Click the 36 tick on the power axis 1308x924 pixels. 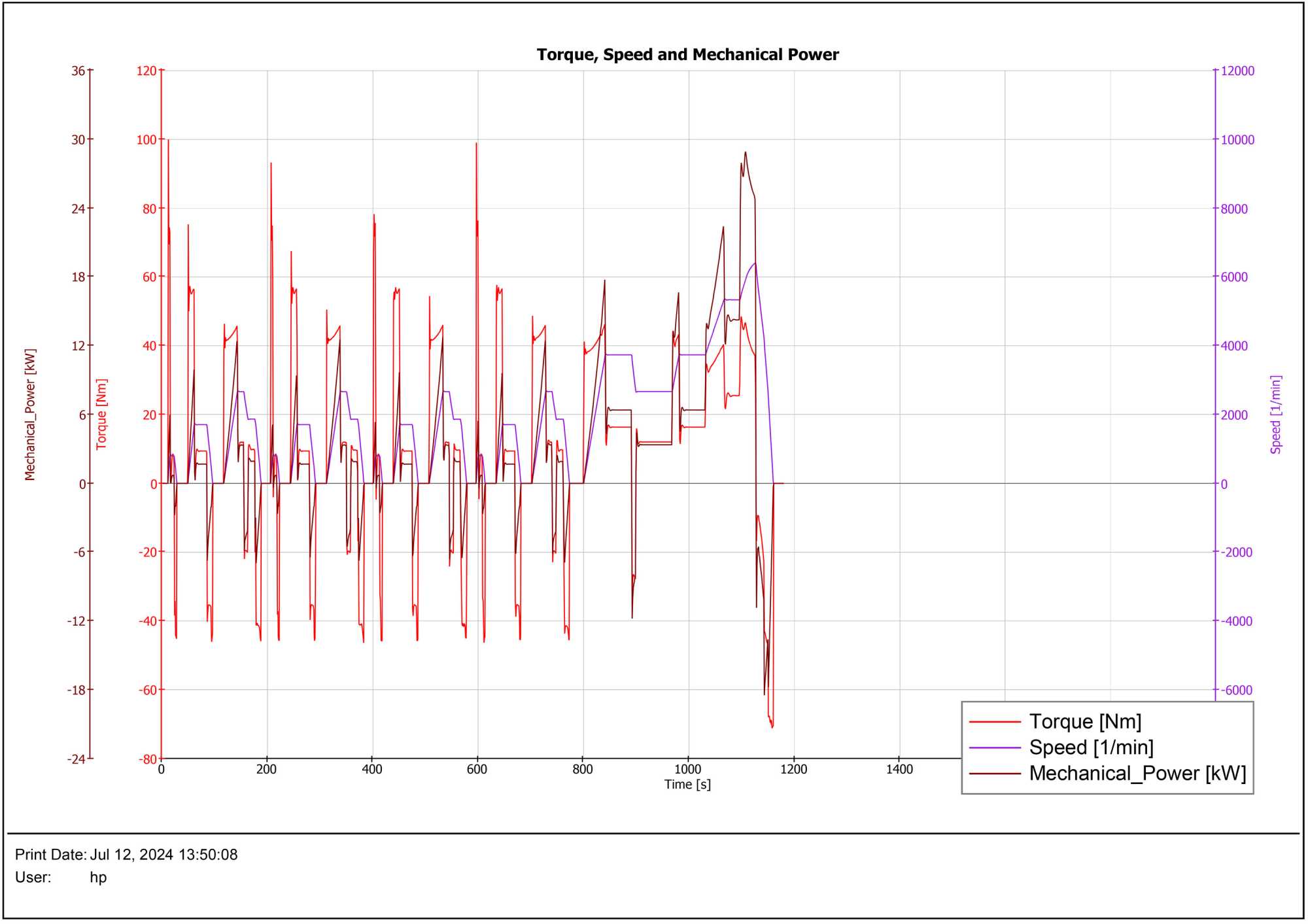coord(78,71)
